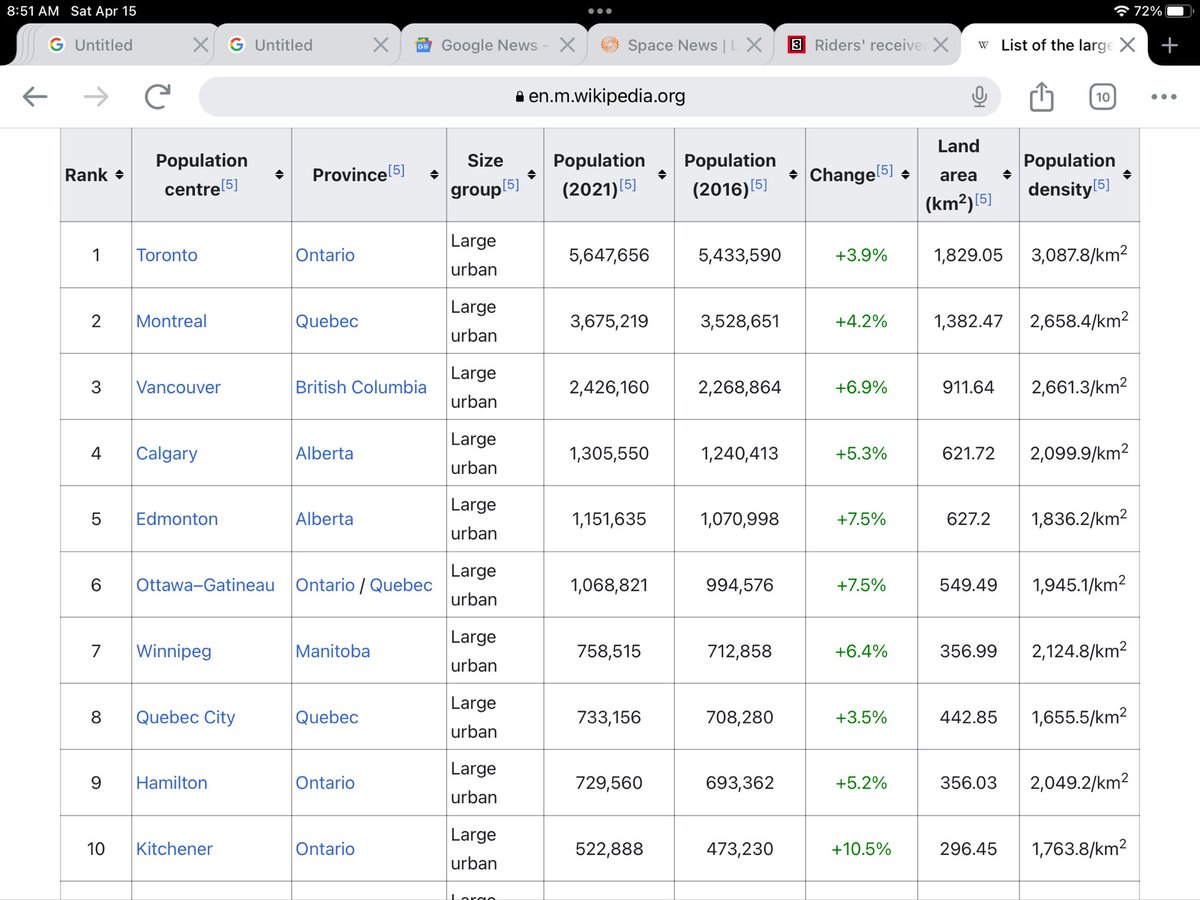1200x900 pixels.
Task: Open the Vancouver link
Action: click(x=178, y=387)
